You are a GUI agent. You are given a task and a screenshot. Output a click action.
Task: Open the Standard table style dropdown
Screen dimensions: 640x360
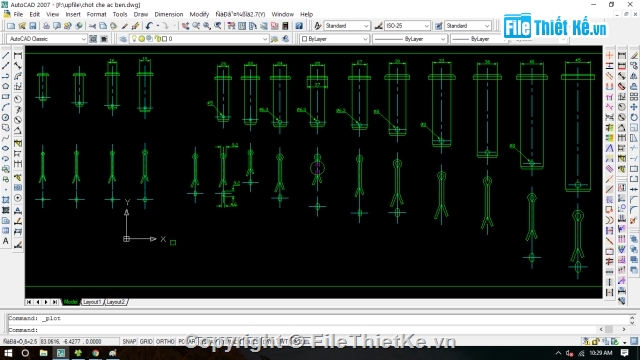tap(487, 26)
